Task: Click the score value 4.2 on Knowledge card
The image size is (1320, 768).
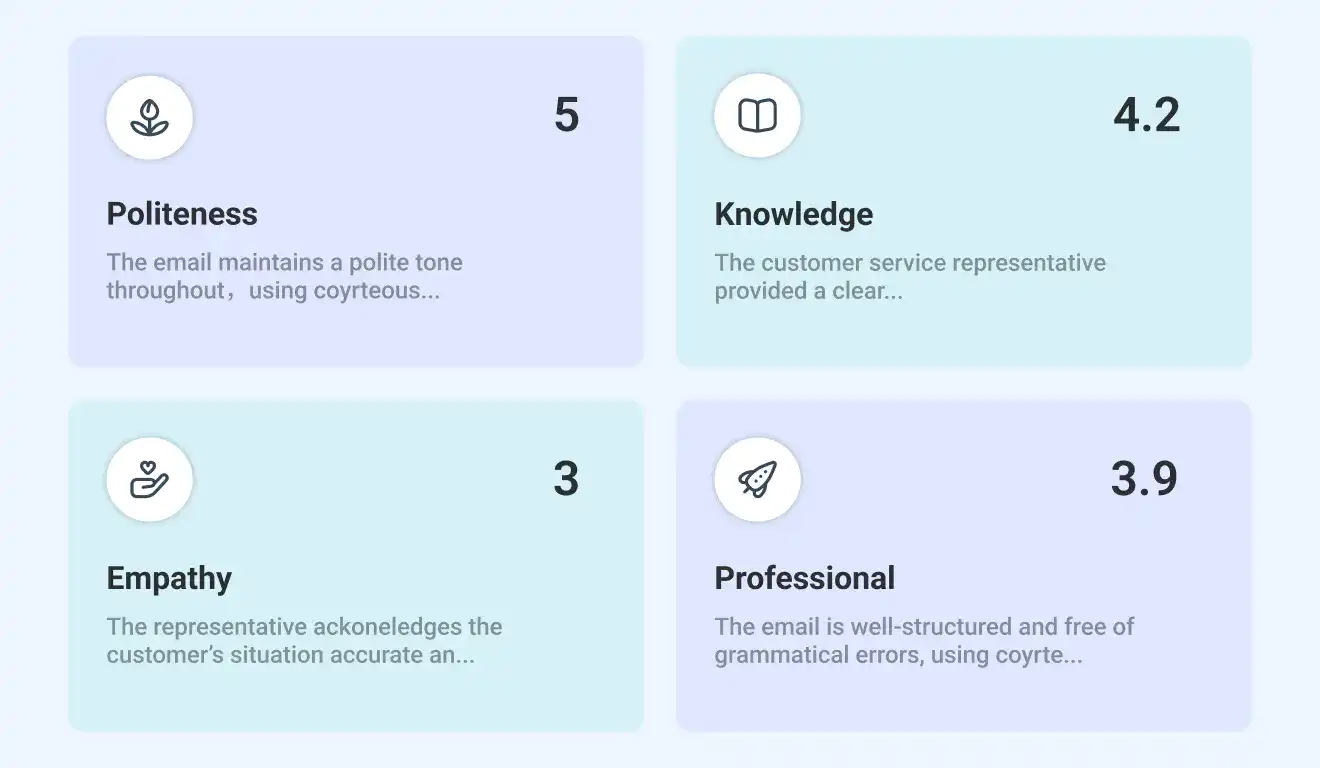Action: coord(1148,116)
